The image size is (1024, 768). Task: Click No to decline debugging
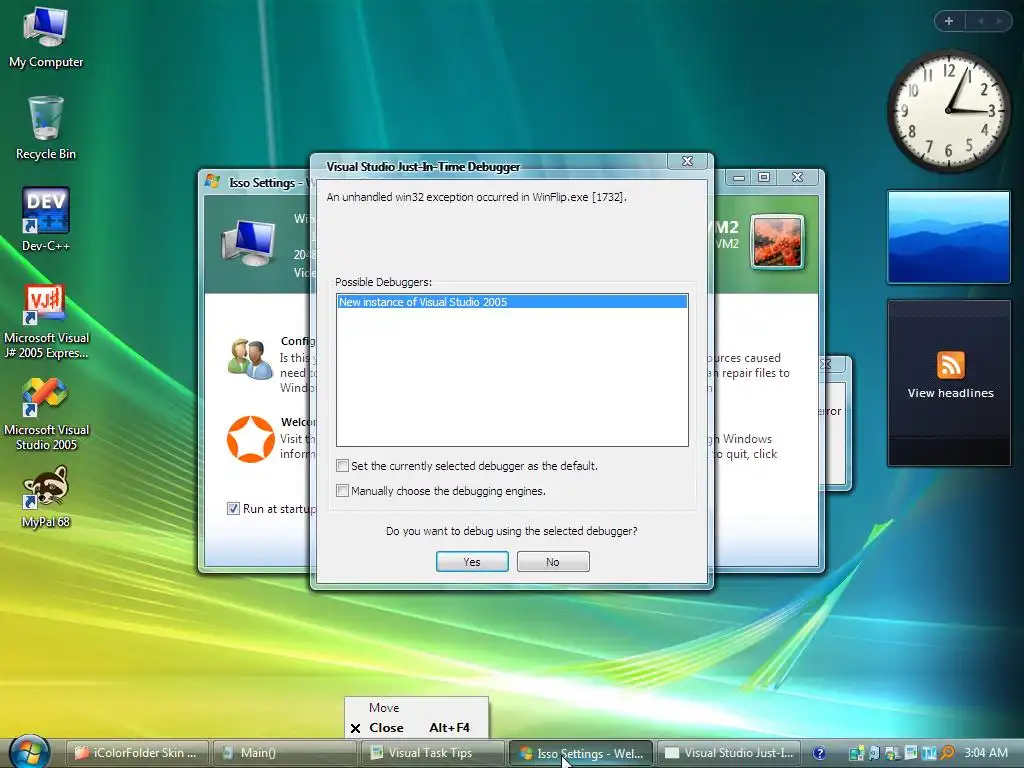point(553,562)
